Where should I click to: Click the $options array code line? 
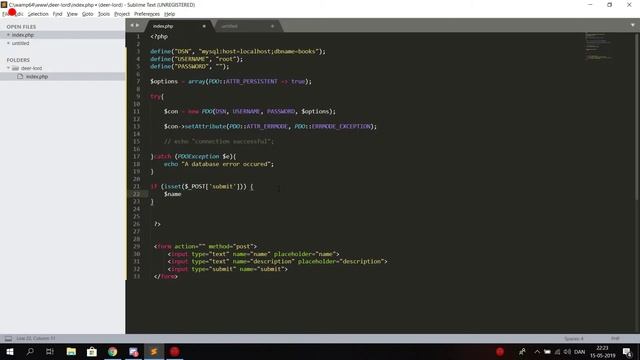231,81
